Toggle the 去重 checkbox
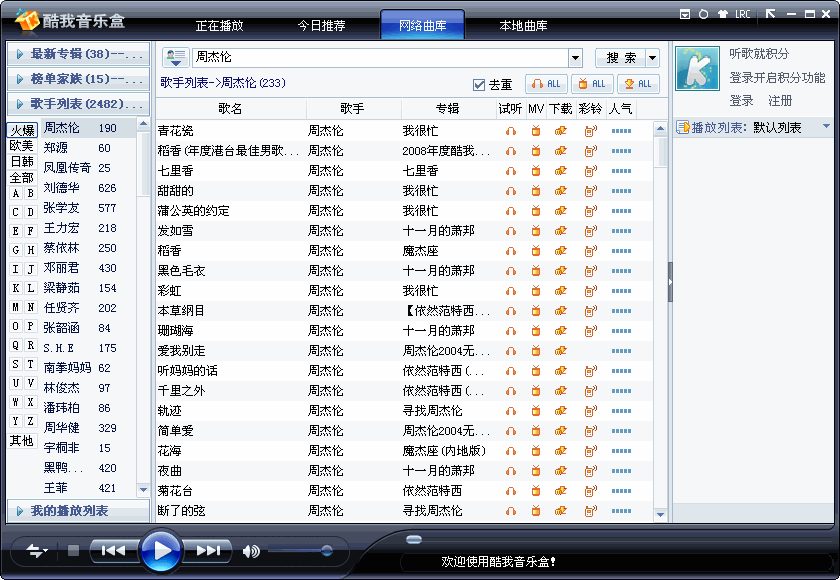The width and height of the screenshot is (840, 580). pos(479,85)
